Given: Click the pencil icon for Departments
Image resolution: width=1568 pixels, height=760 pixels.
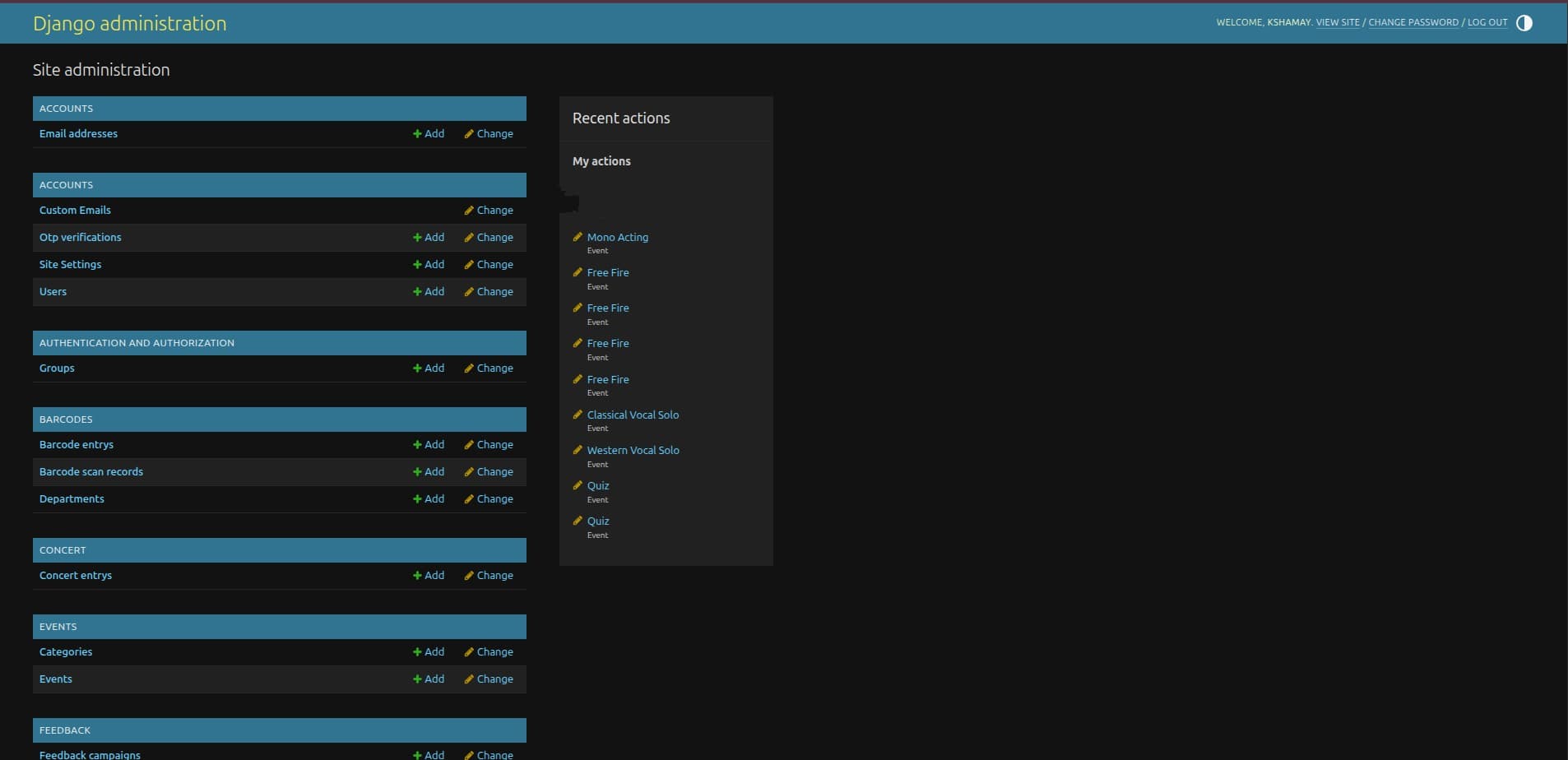Looking at the screenshot, I should (469, 499).
